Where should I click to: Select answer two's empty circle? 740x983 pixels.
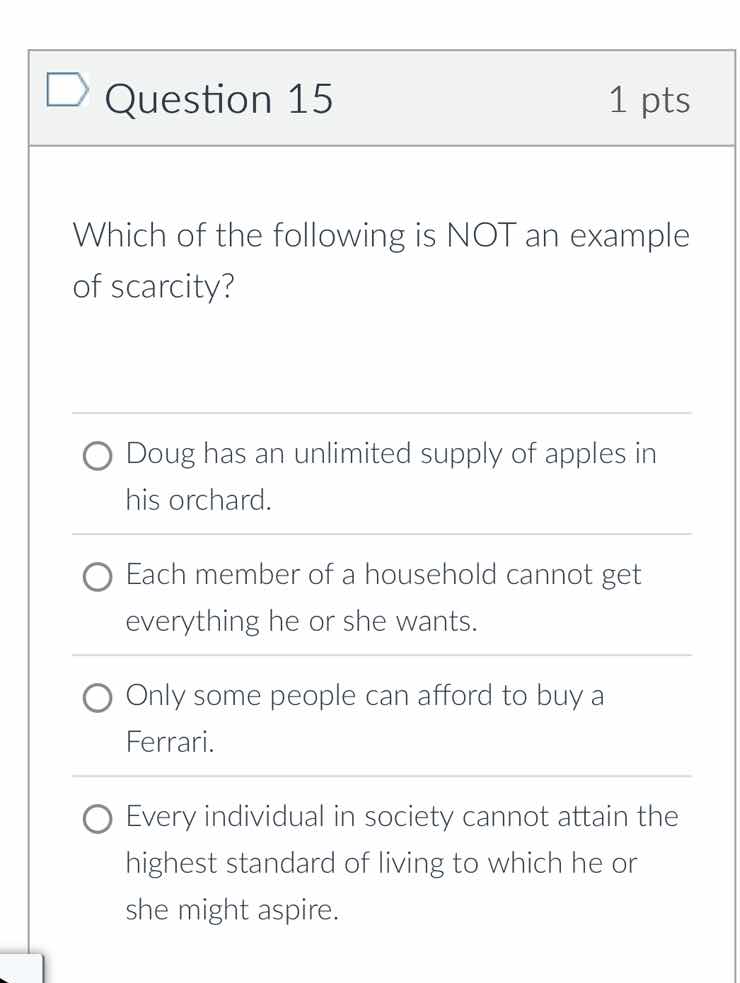click(97, 577)
